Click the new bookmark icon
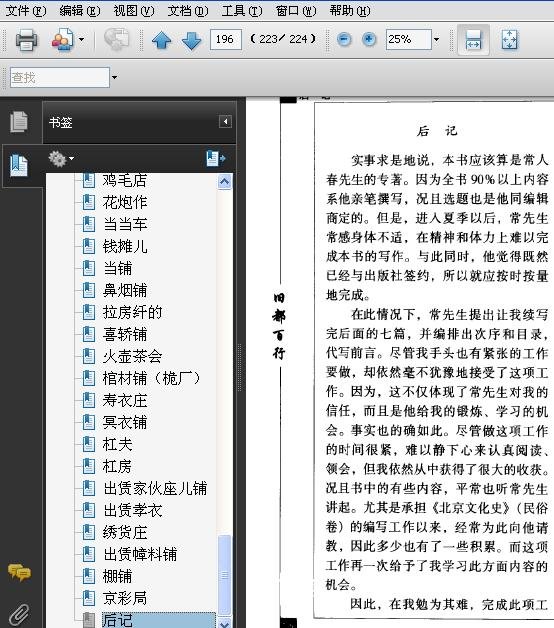Viewport: 554px width, 628px height. pos(216,159)
